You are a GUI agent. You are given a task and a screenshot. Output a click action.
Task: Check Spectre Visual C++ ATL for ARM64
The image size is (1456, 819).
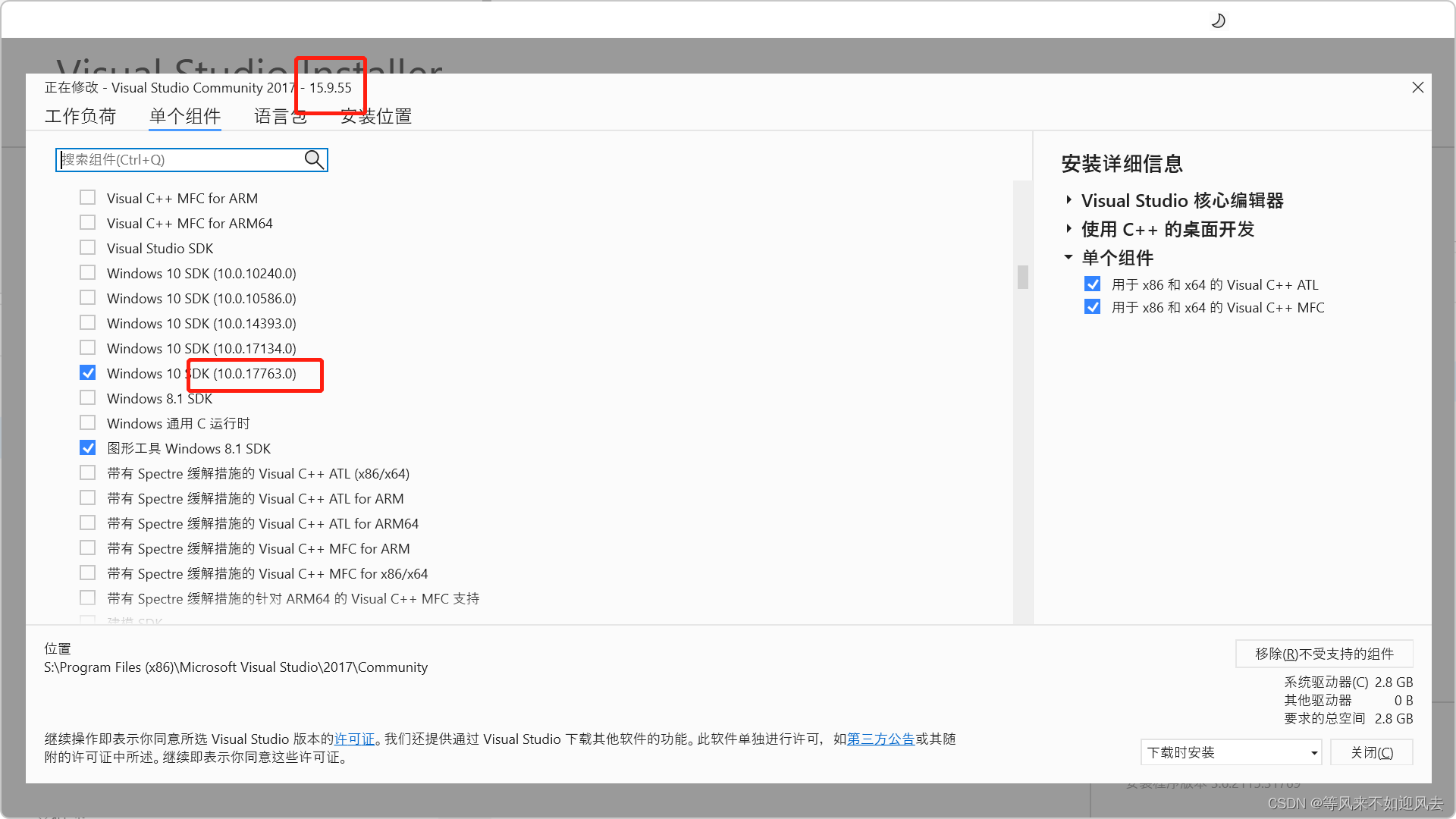click(x=88, y=523)
